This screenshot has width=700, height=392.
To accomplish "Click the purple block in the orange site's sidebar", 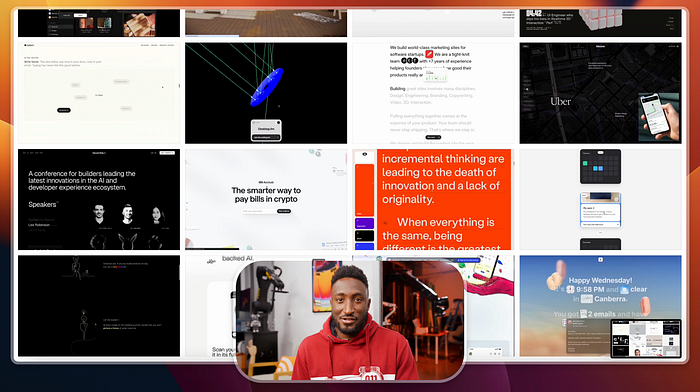I will pos(364,223).
